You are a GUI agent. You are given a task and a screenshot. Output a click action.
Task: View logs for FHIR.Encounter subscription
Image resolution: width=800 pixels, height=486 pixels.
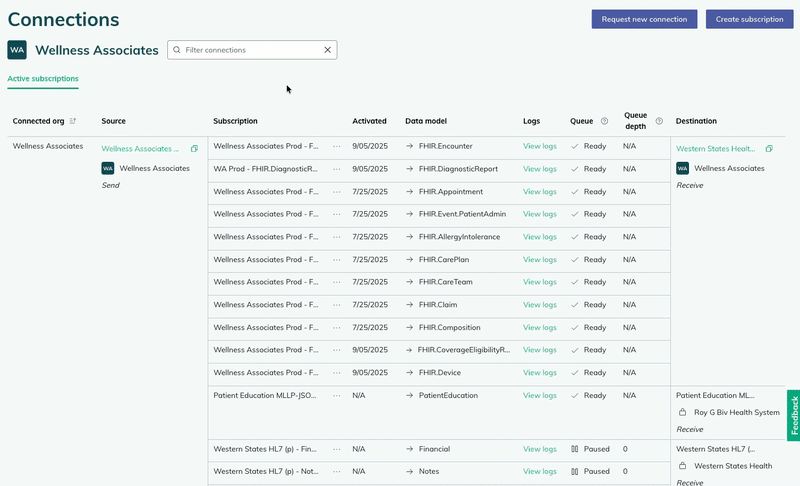[x=539, y=146]
